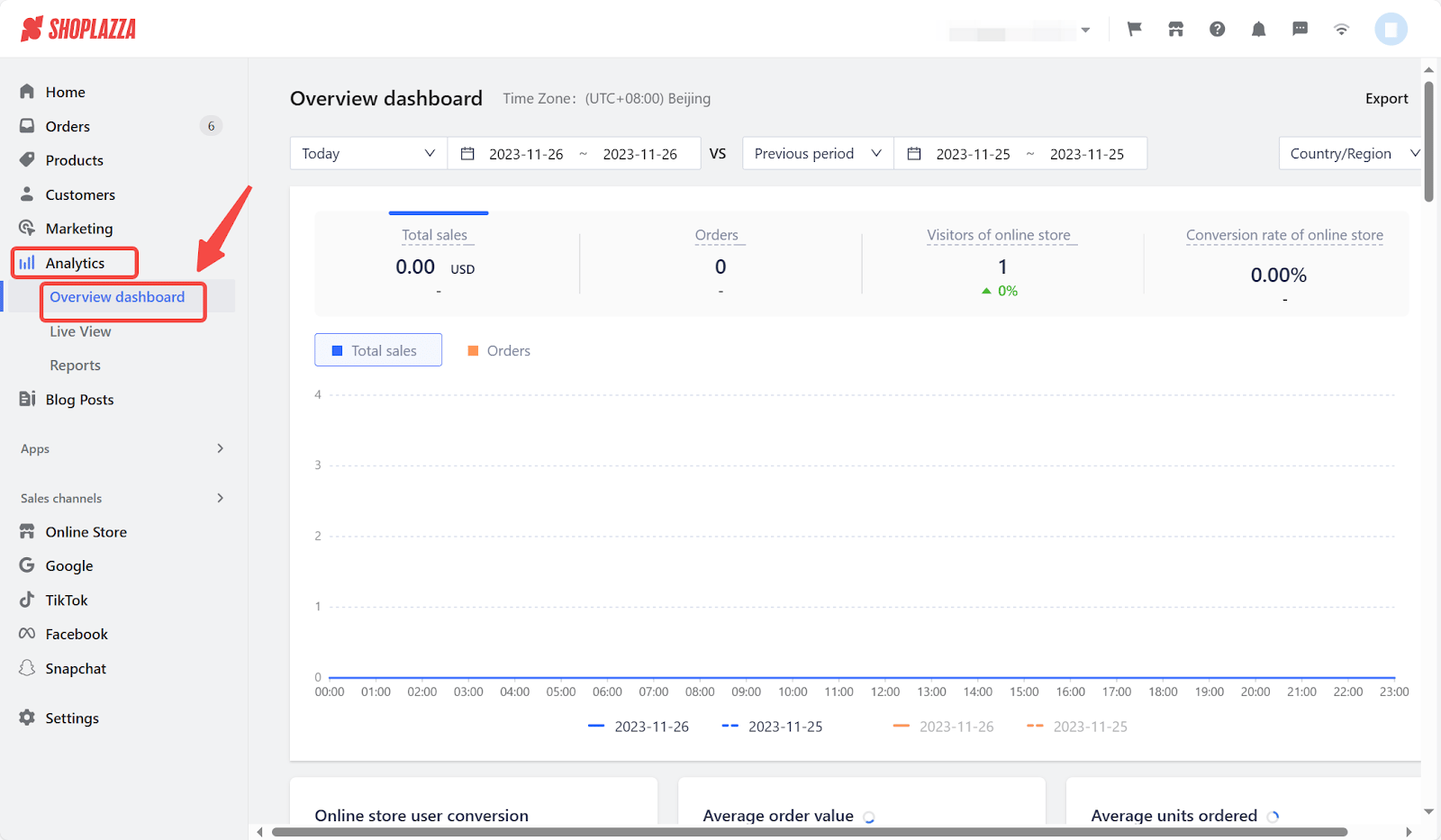Click the Shoplazza logo

(x=78, y=29)
